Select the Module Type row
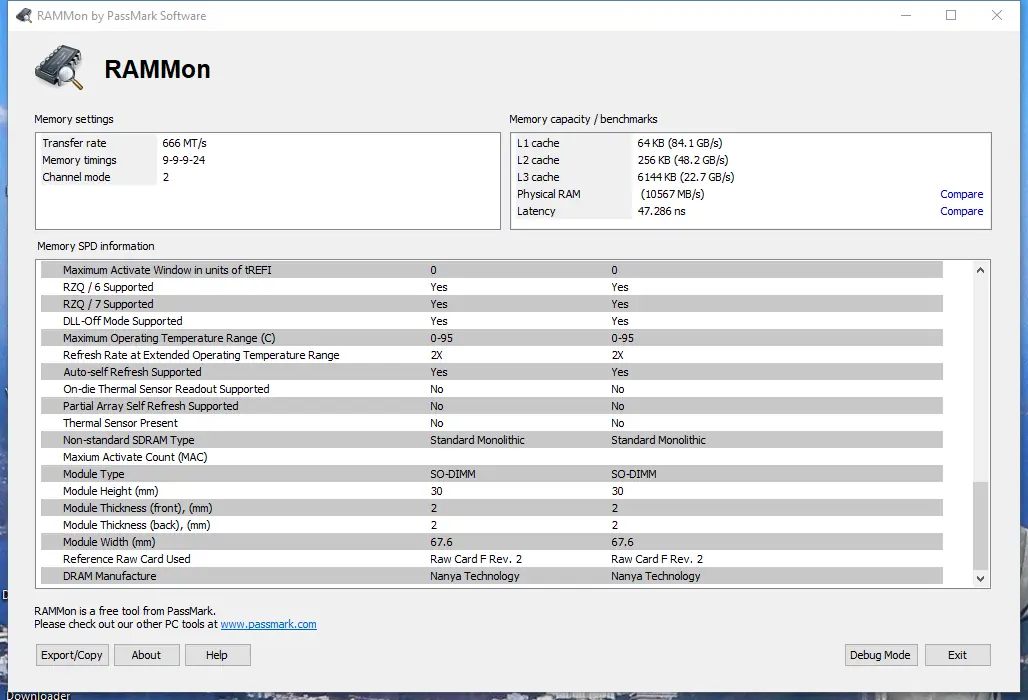Viewport: 1028px width, 700px height. [492, 475]
